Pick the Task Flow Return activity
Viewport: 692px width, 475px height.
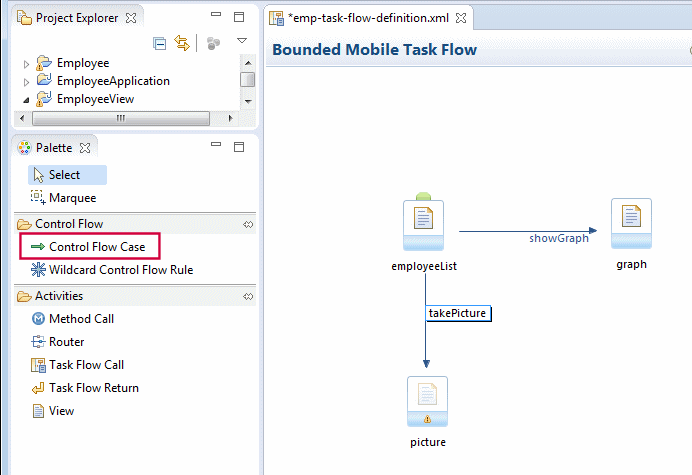tap(85, 388)
